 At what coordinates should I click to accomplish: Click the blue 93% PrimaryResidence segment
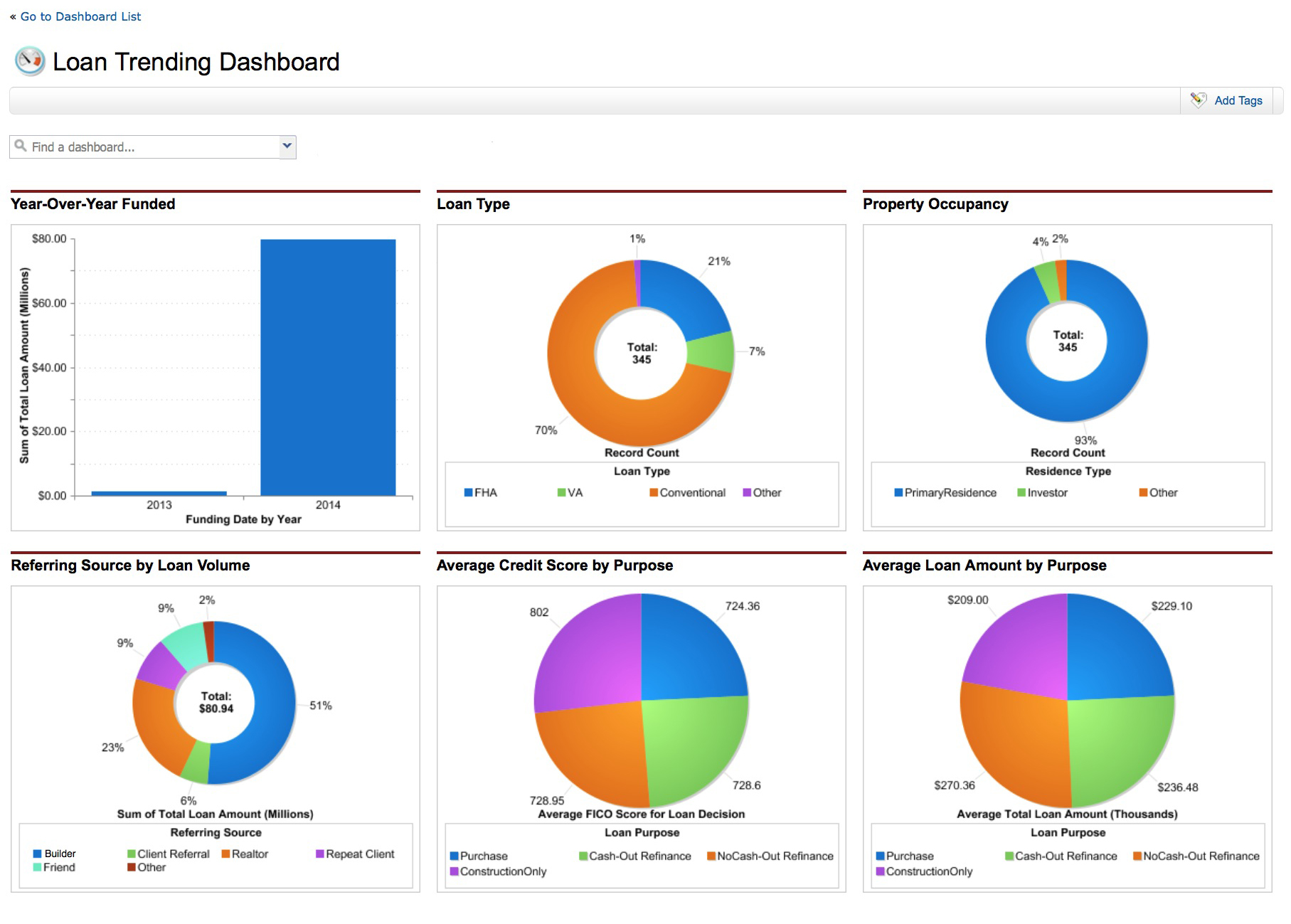[1067, 402]
